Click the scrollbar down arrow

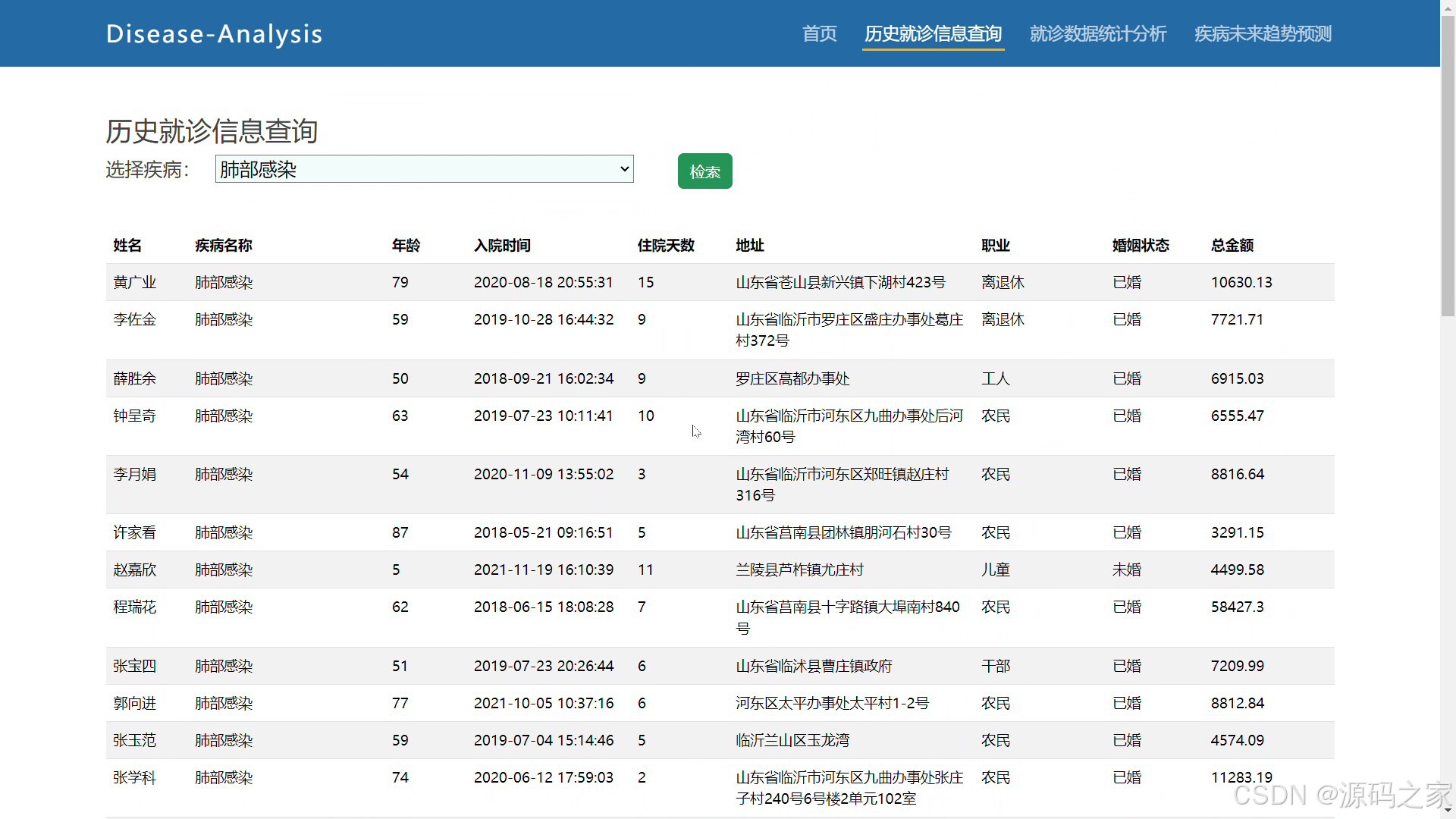(1448, 811)
